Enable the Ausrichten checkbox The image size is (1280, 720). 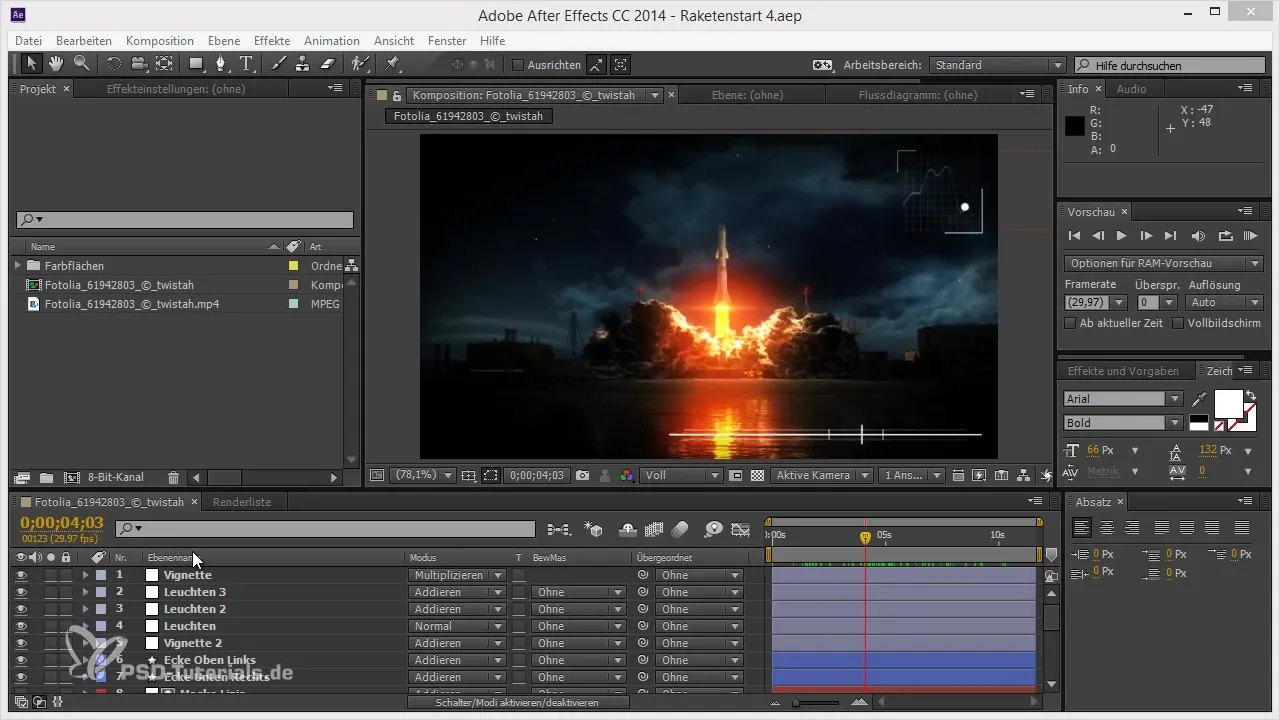(x=518, y=65)
